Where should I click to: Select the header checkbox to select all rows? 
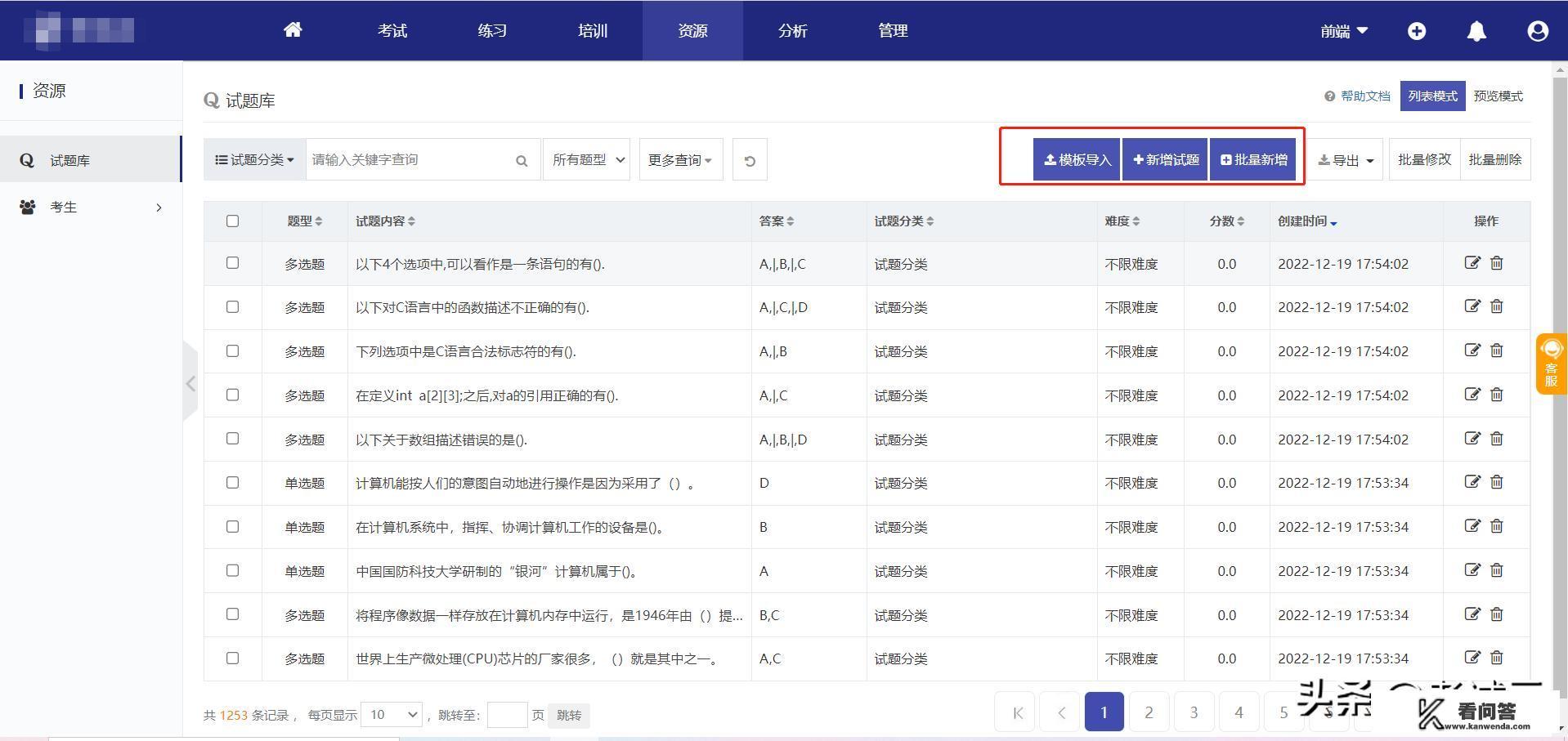(x=232, y=221)
